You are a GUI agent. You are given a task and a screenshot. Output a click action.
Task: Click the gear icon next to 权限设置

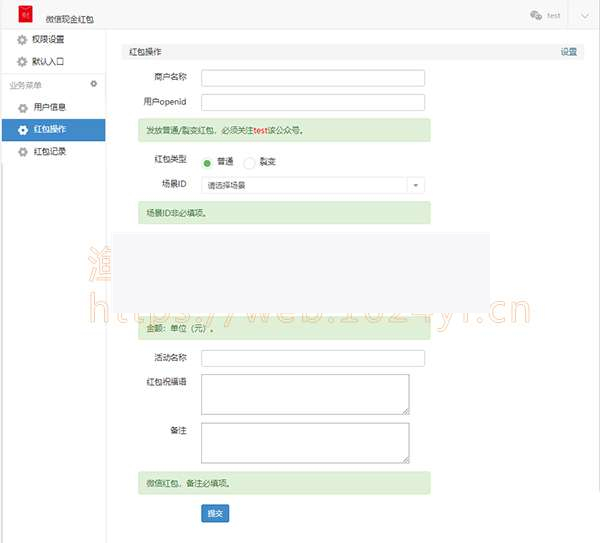tap(22, 40)
